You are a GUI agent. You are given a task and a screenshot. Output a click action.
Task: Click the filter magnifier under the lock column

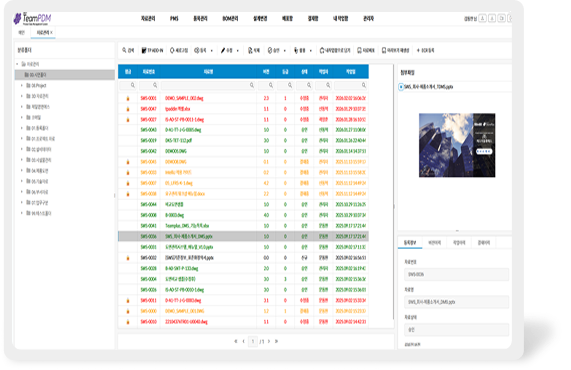(133, 85)
